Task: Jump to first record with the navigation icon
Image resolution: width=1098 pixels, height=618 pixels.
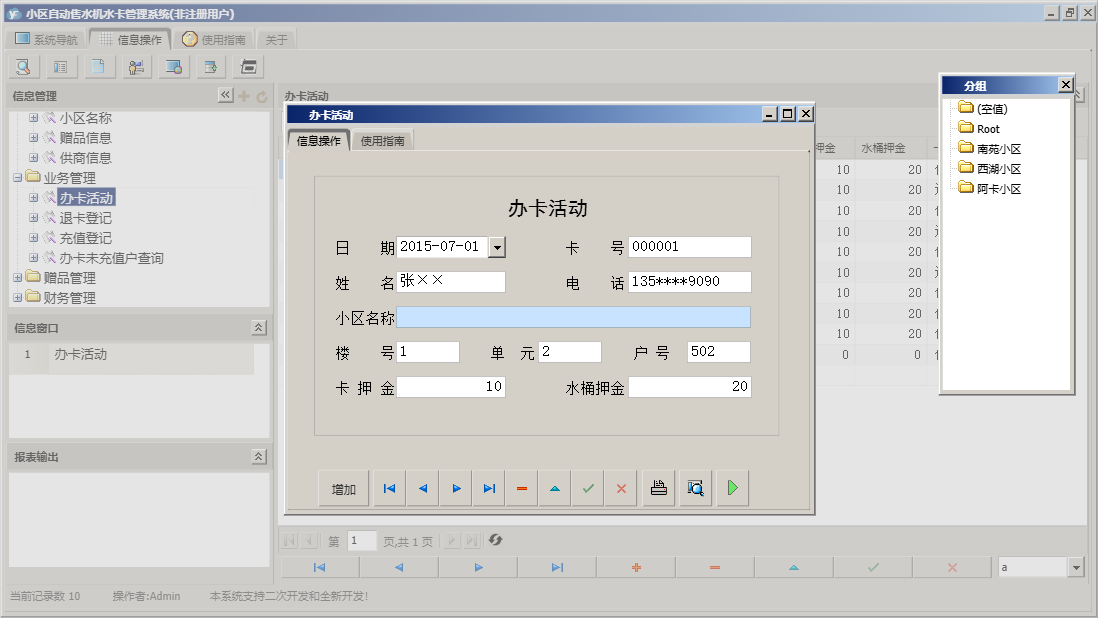Action: click(389, 488)
